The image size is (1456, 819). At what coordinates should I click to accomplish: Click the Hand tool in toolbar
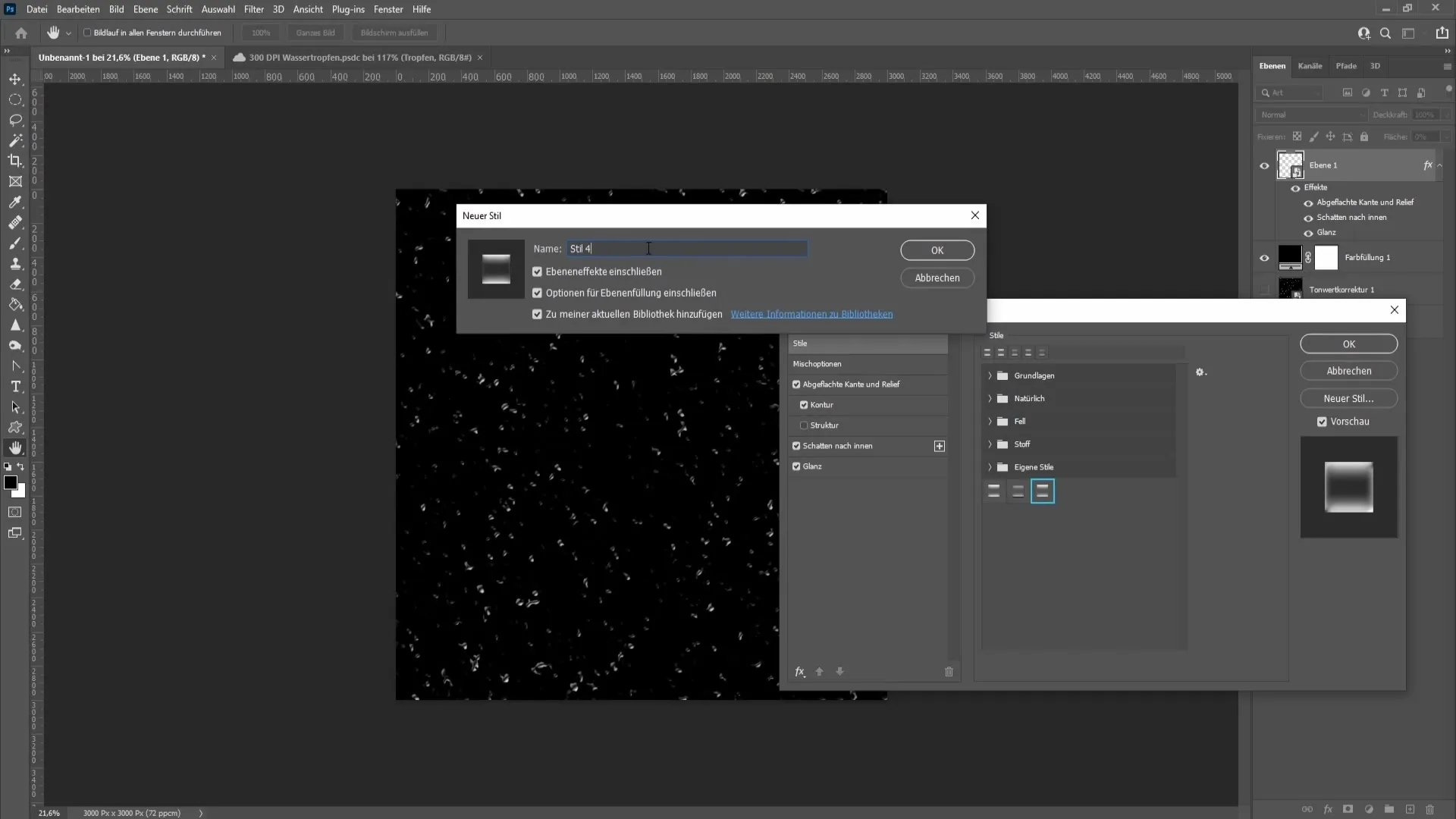point(15,448)
